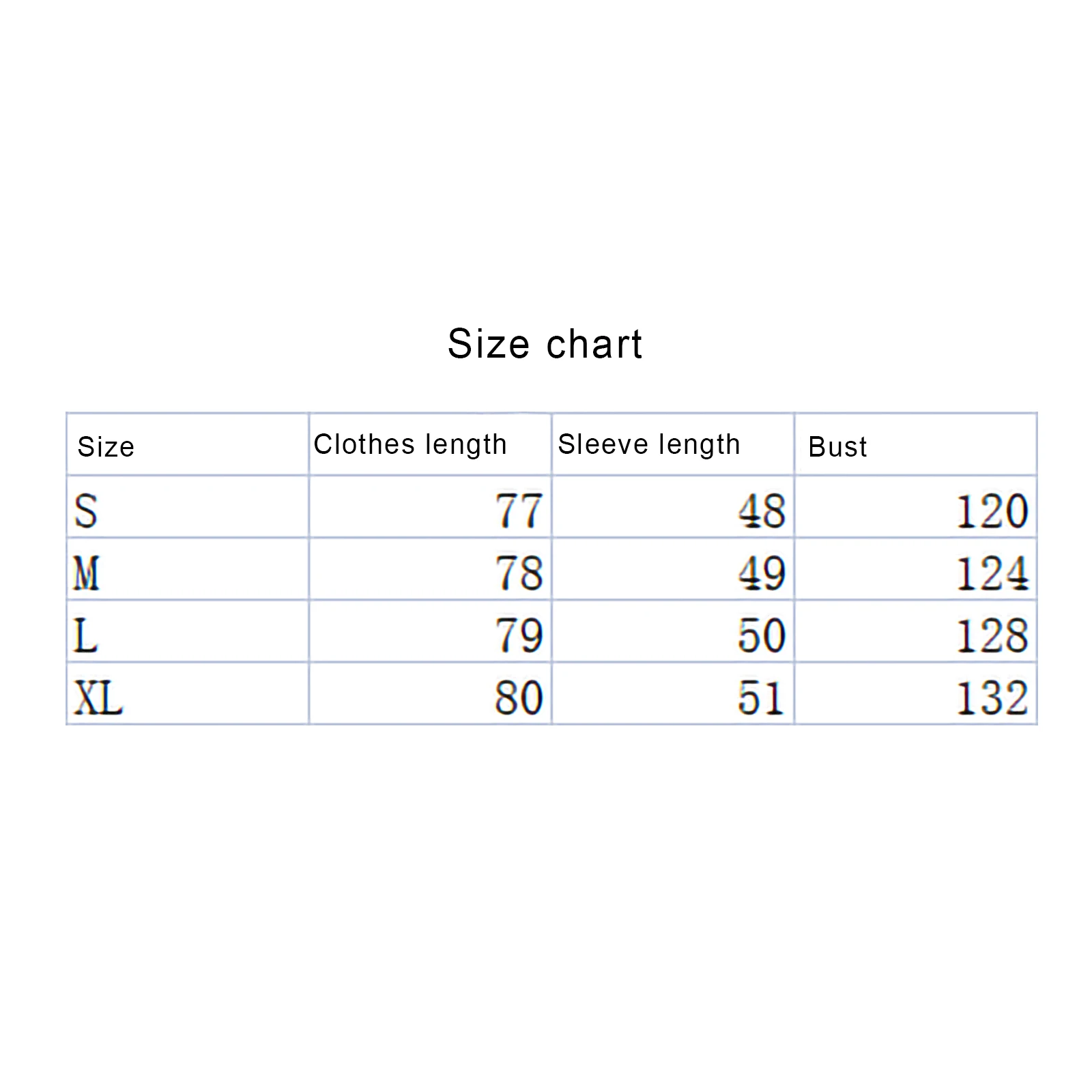Click the bust value 128
The image size is (1092, 1092).
point(992,635)
